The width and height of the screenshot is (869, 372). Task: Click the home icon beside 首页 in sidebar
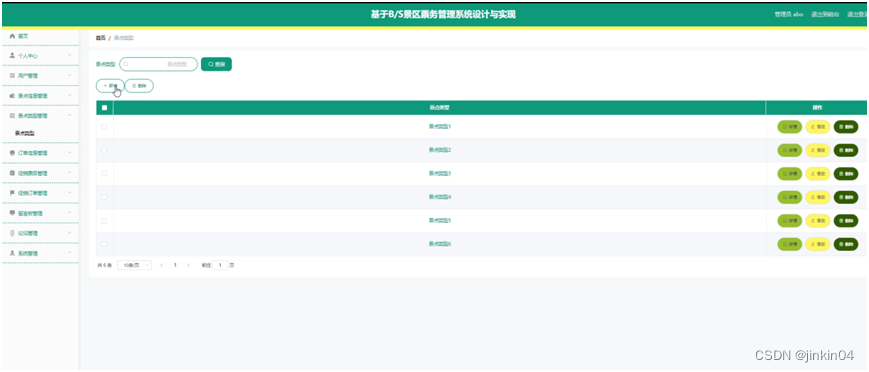coord(12,36)
